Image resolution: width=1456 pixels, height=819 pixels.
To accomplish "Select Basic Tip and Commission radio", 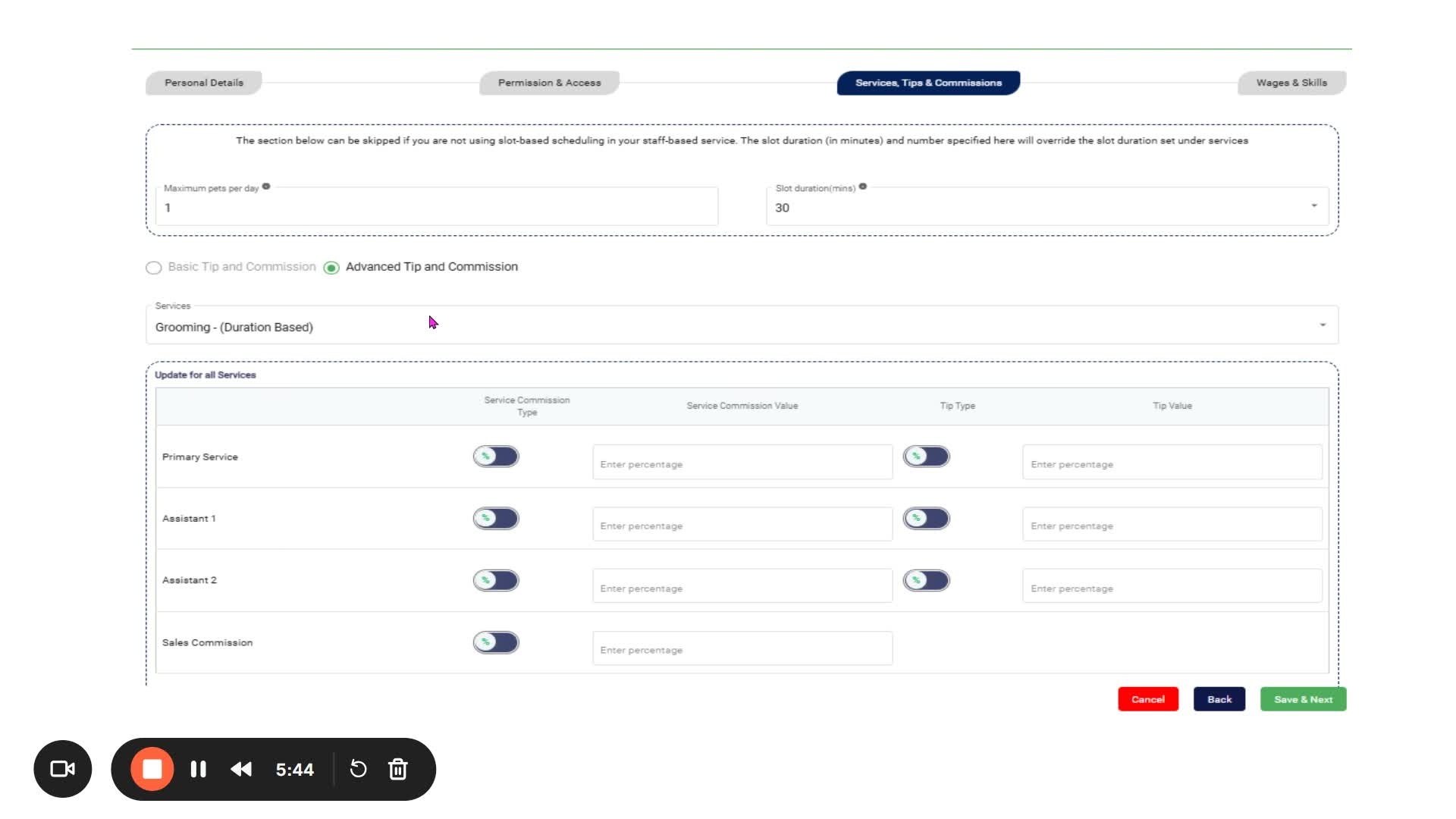I will click(x=154, y=268).
